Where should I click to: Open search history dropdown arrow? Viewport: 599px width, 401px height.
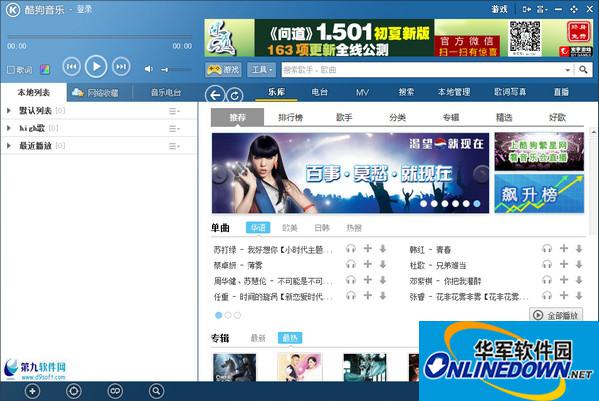coord(568,70)
